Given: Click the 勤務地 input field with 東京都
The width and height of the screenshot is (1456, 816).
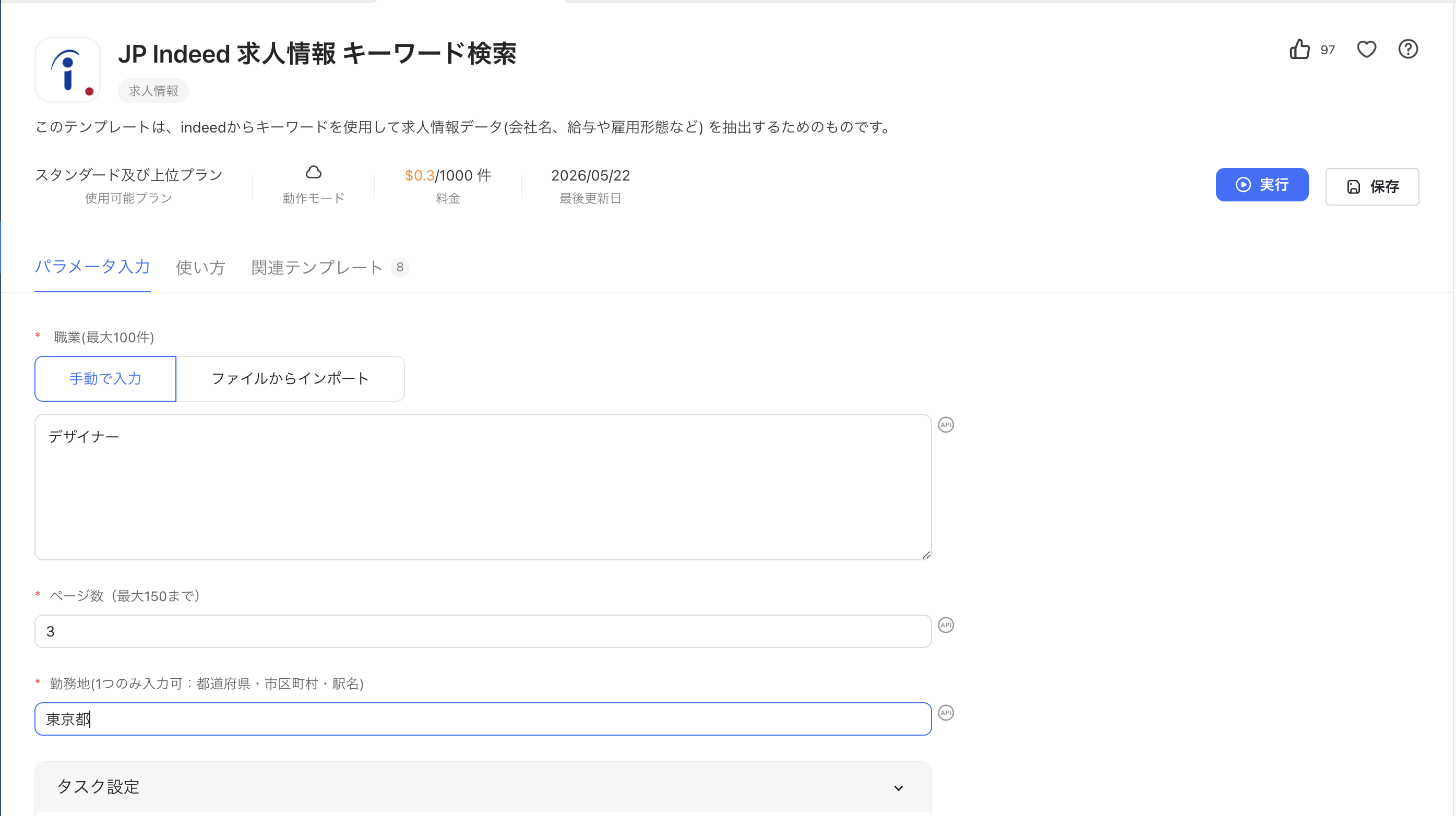Looking at the screenshot, I should [483, 719].
